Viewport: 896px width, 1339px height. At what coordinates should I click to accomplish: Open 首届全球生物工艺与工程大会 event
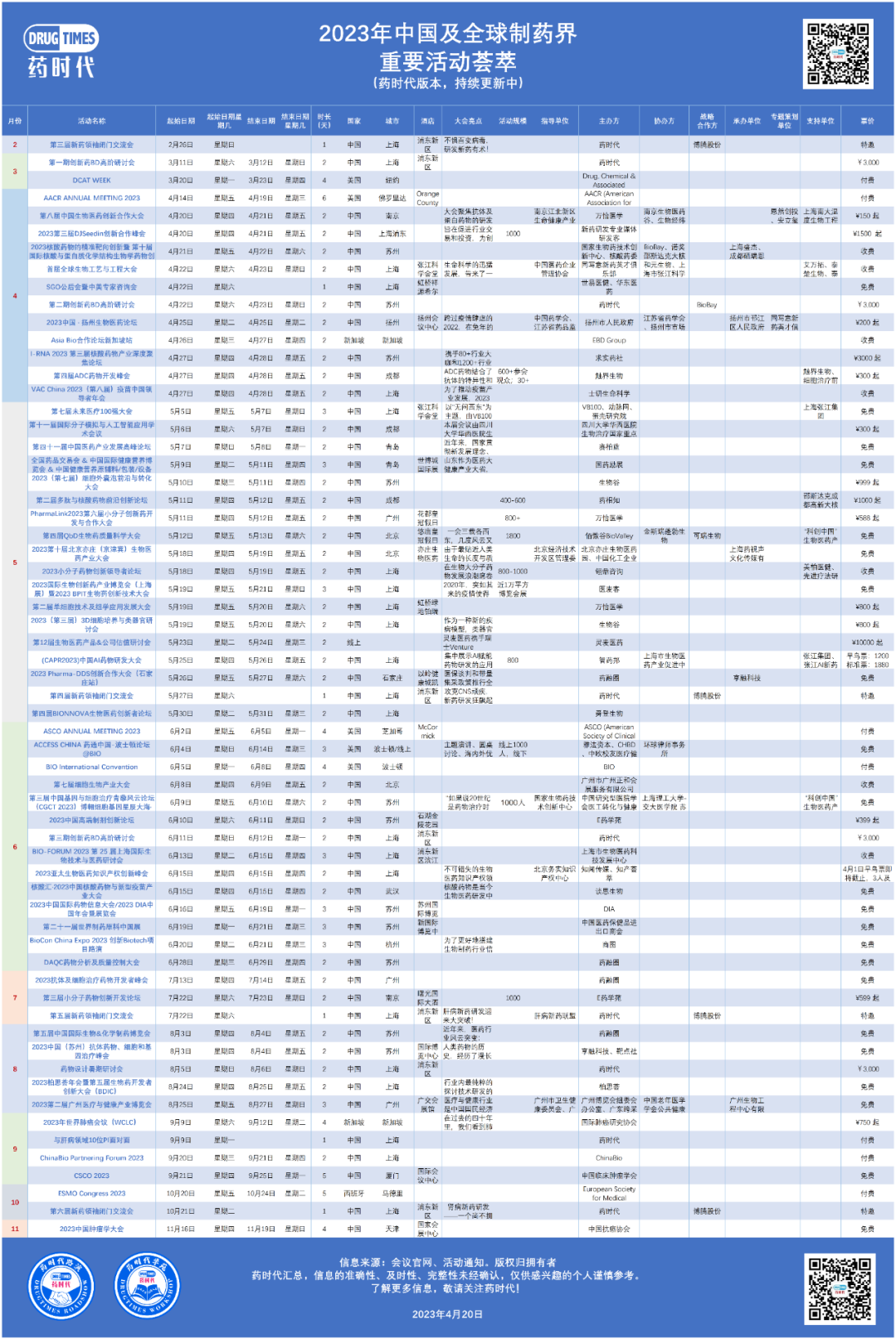click(x=91, y=269)
